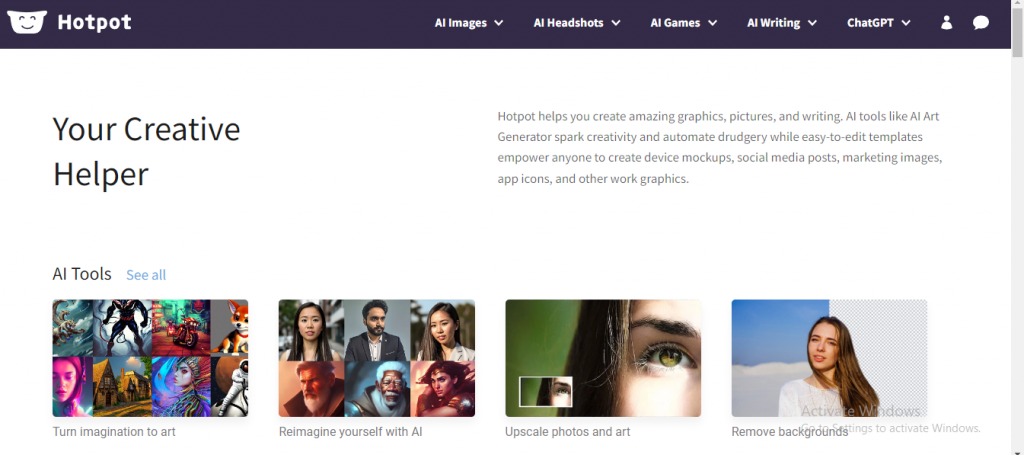Open the AI Games dropdown menu
1024x455 pixels.
coord(683,23)
